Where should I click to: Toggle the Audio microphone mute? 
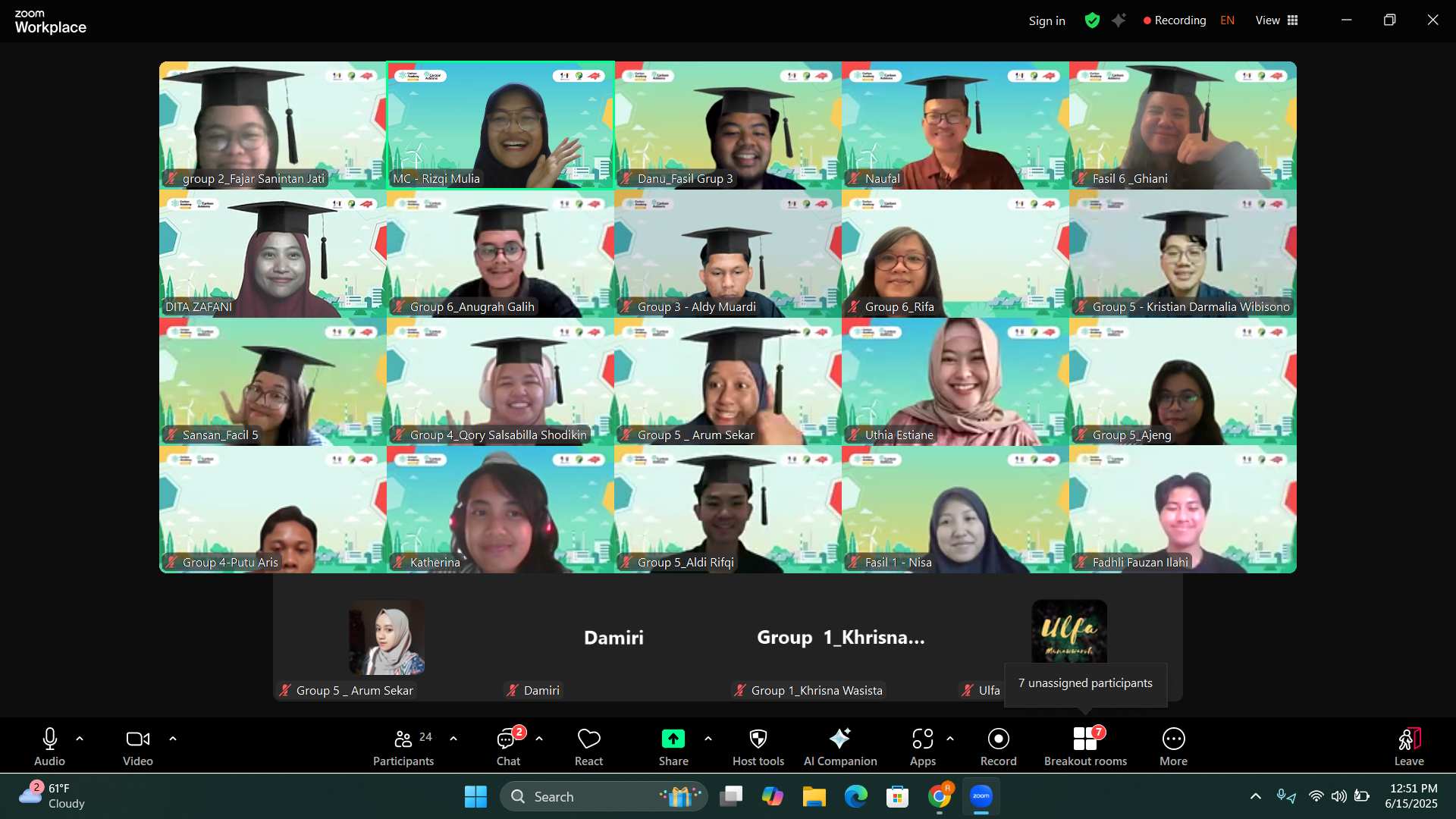point(50,747)
